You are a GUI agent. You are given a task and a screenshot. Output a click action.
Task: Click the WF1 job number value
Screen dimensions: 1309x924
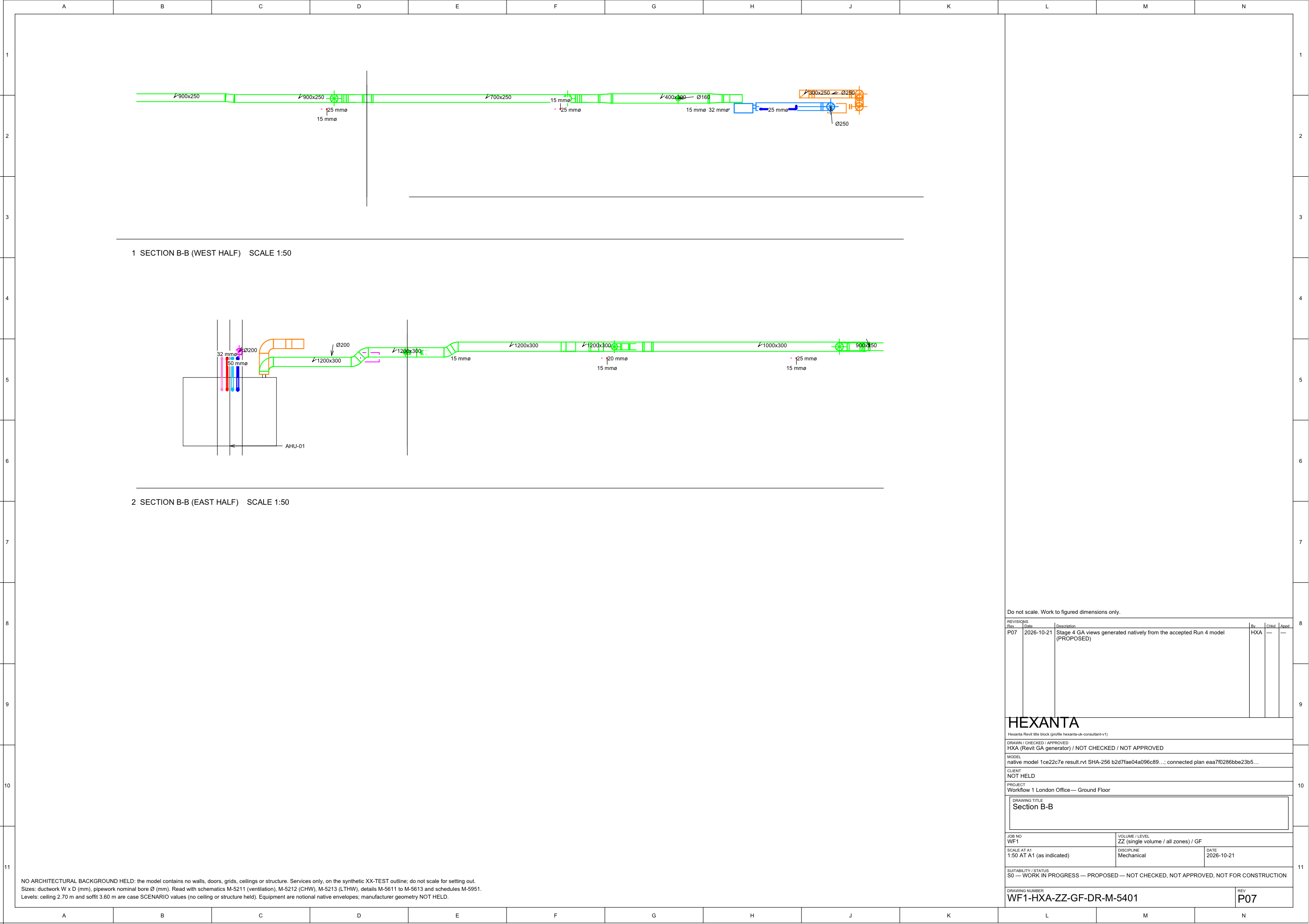point(1013,842)
